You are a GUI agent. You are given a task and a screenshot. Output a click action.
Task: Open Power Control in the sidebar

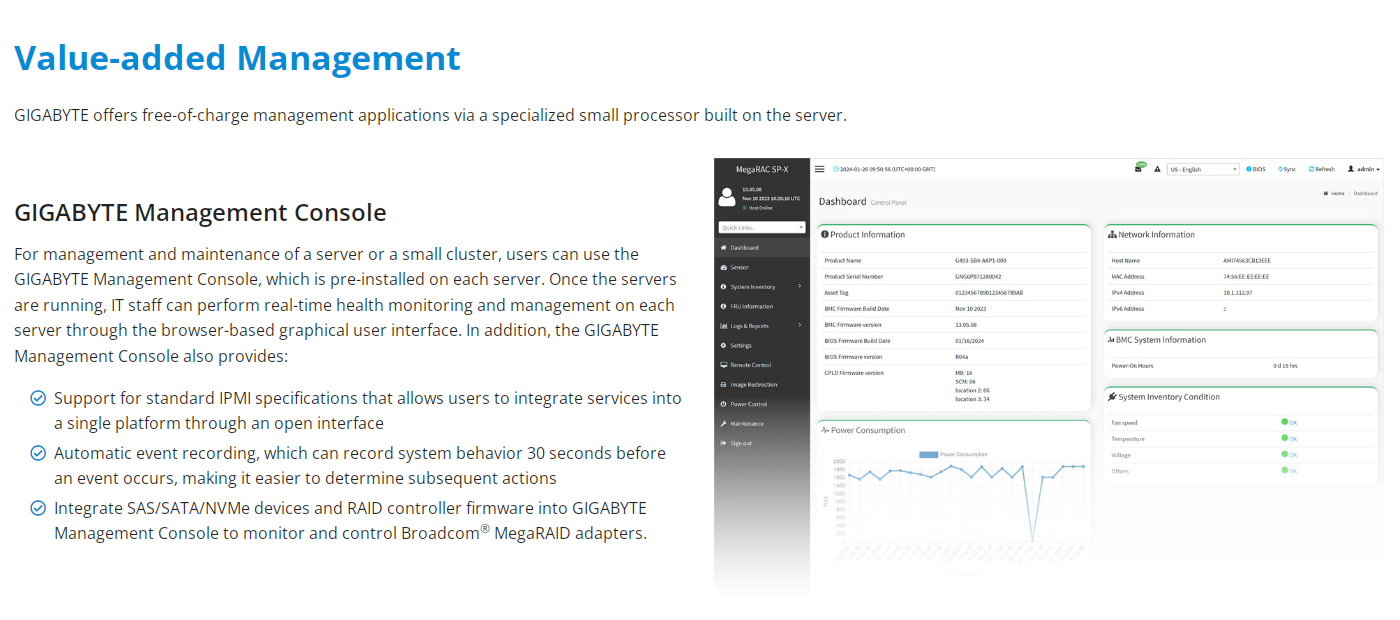(762, 404)
